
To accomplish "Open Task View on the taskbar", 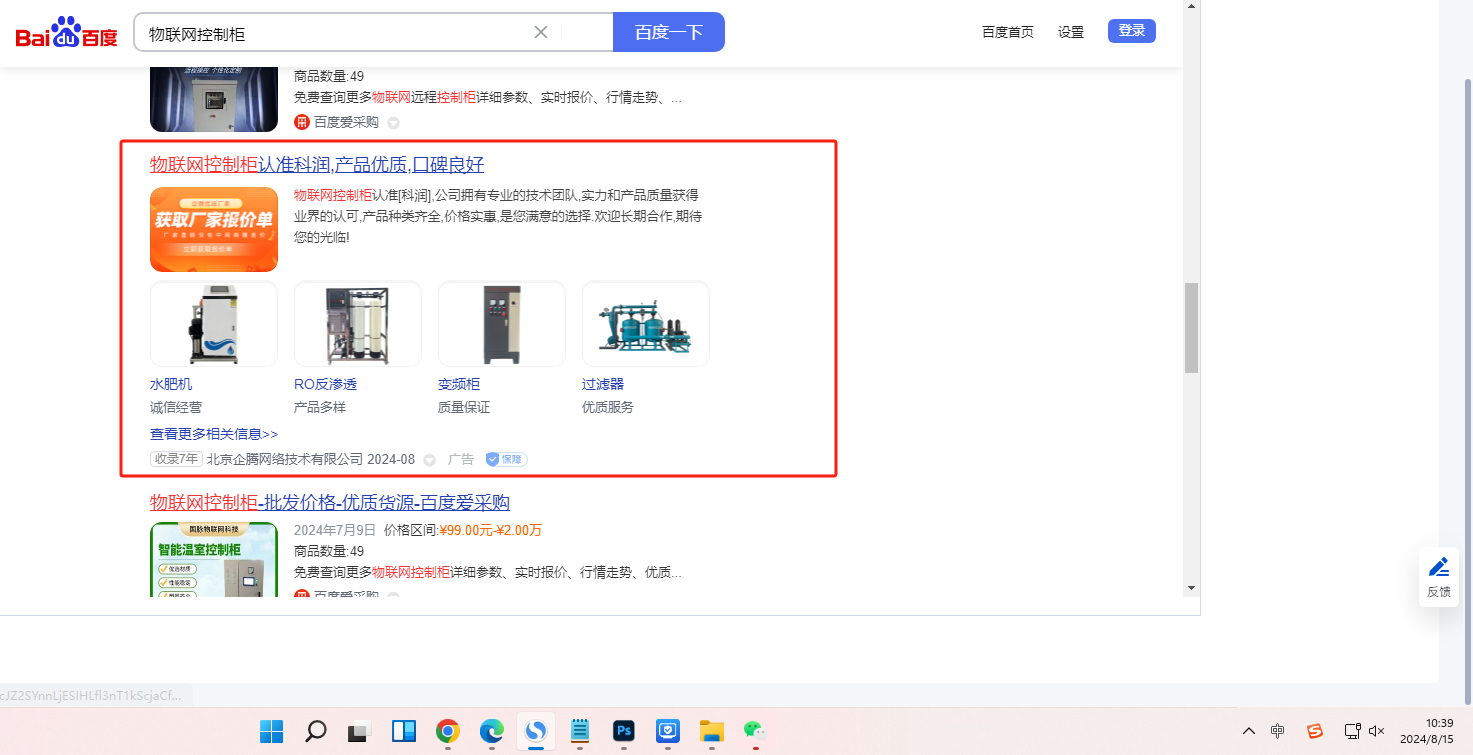I will pos(359,731).
